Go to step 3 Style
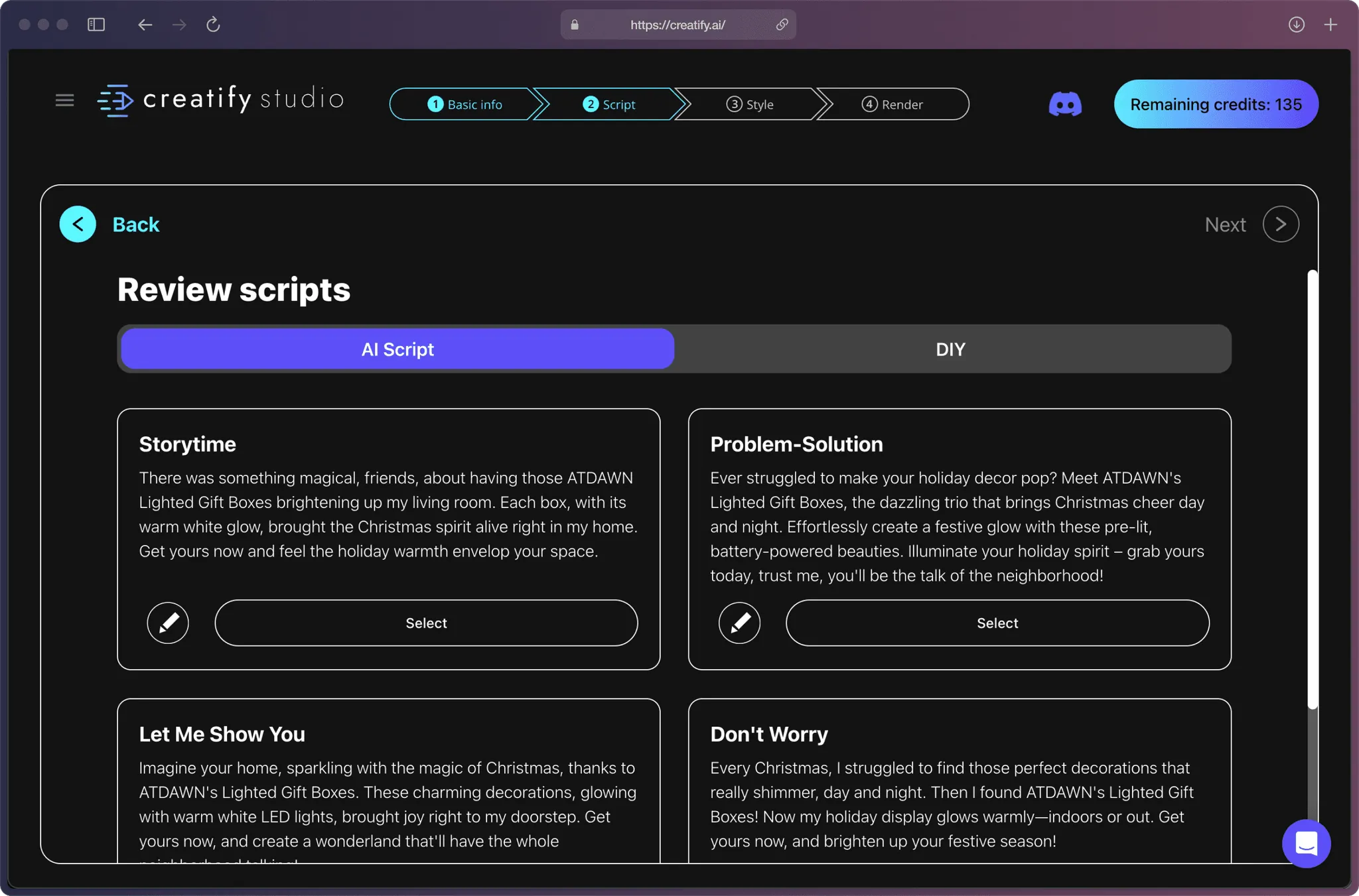 750,104
